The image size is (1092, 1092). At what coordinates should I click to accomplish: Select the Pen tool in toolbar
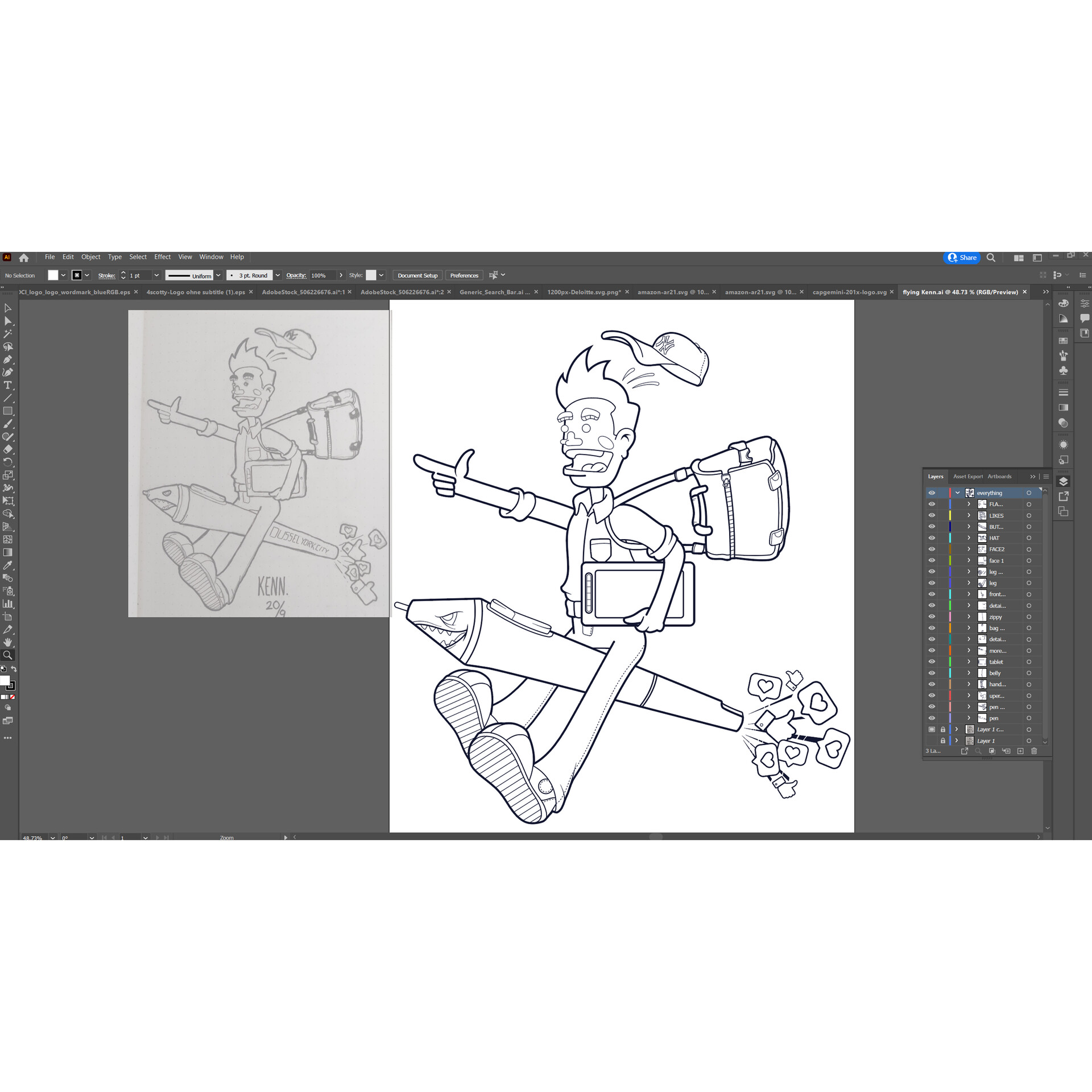click(x=8, y=359)
